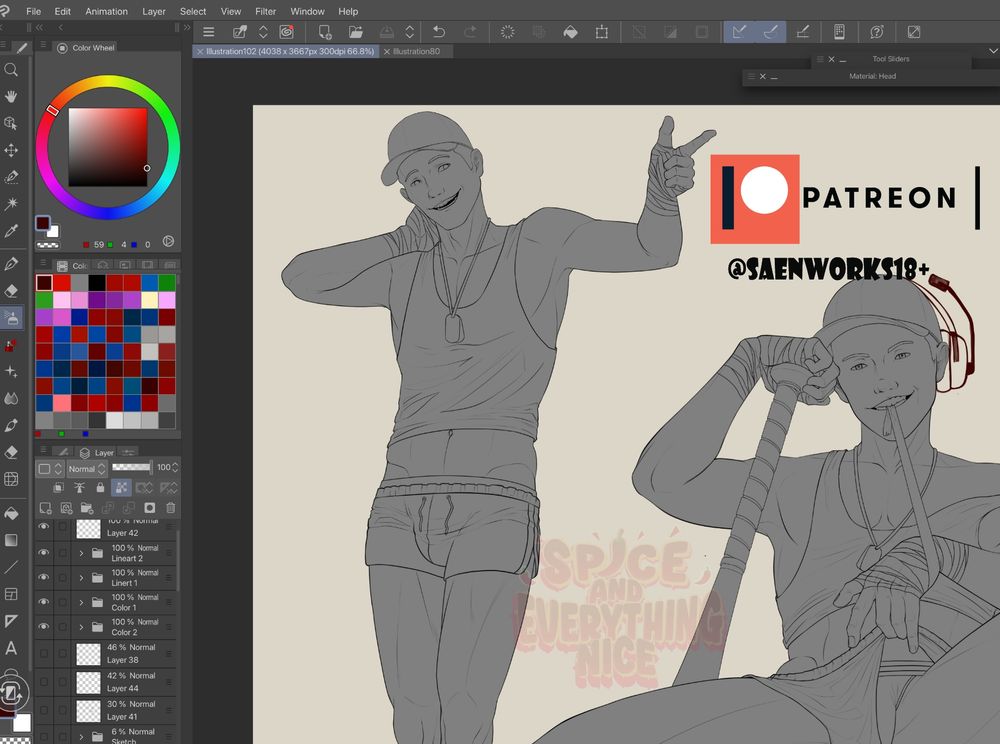Expand the Lineart 2 layer folder
This screenshot has width=1000, height=744.
[81, 553]
